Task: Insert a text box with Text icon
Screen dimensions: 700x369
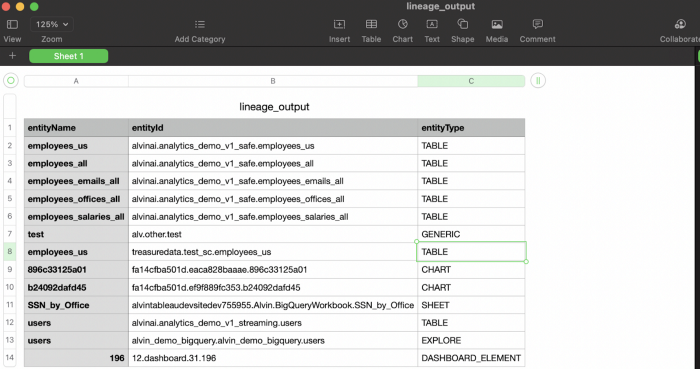Action: tap(432, 25)
